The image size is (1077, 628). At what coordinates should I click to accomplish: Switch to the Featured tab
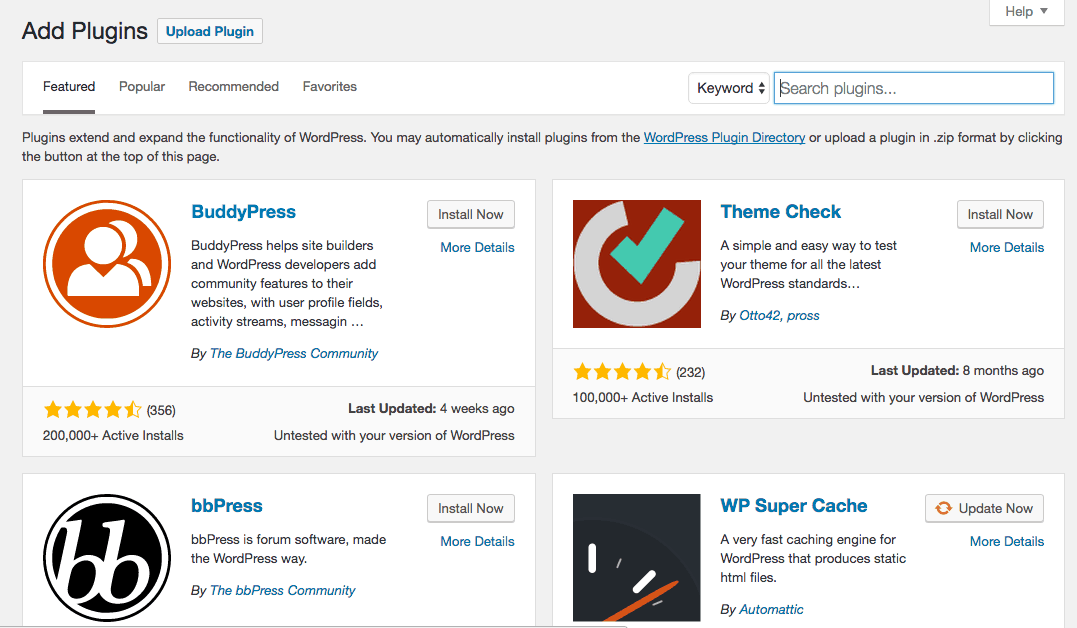coord(69,87)
